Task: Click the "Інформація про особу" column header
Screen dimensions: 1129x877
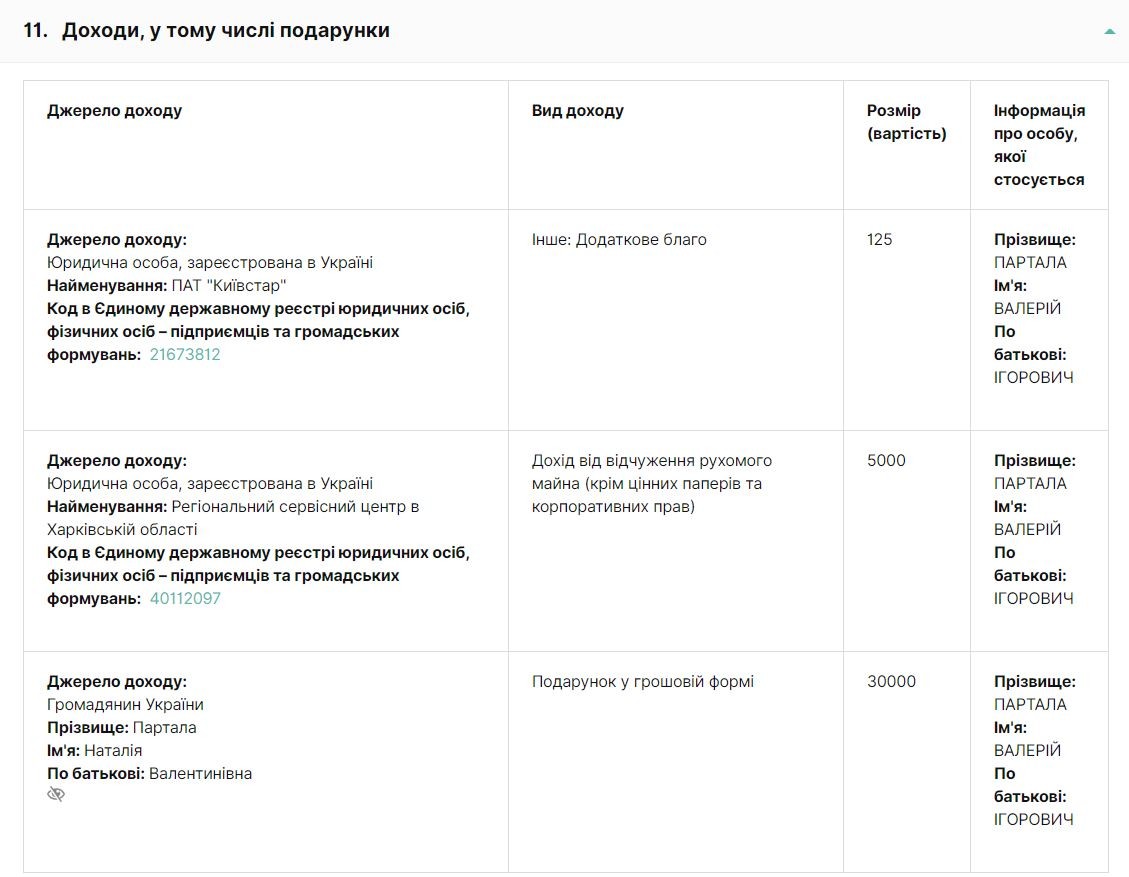Action: pos(1039,145)
